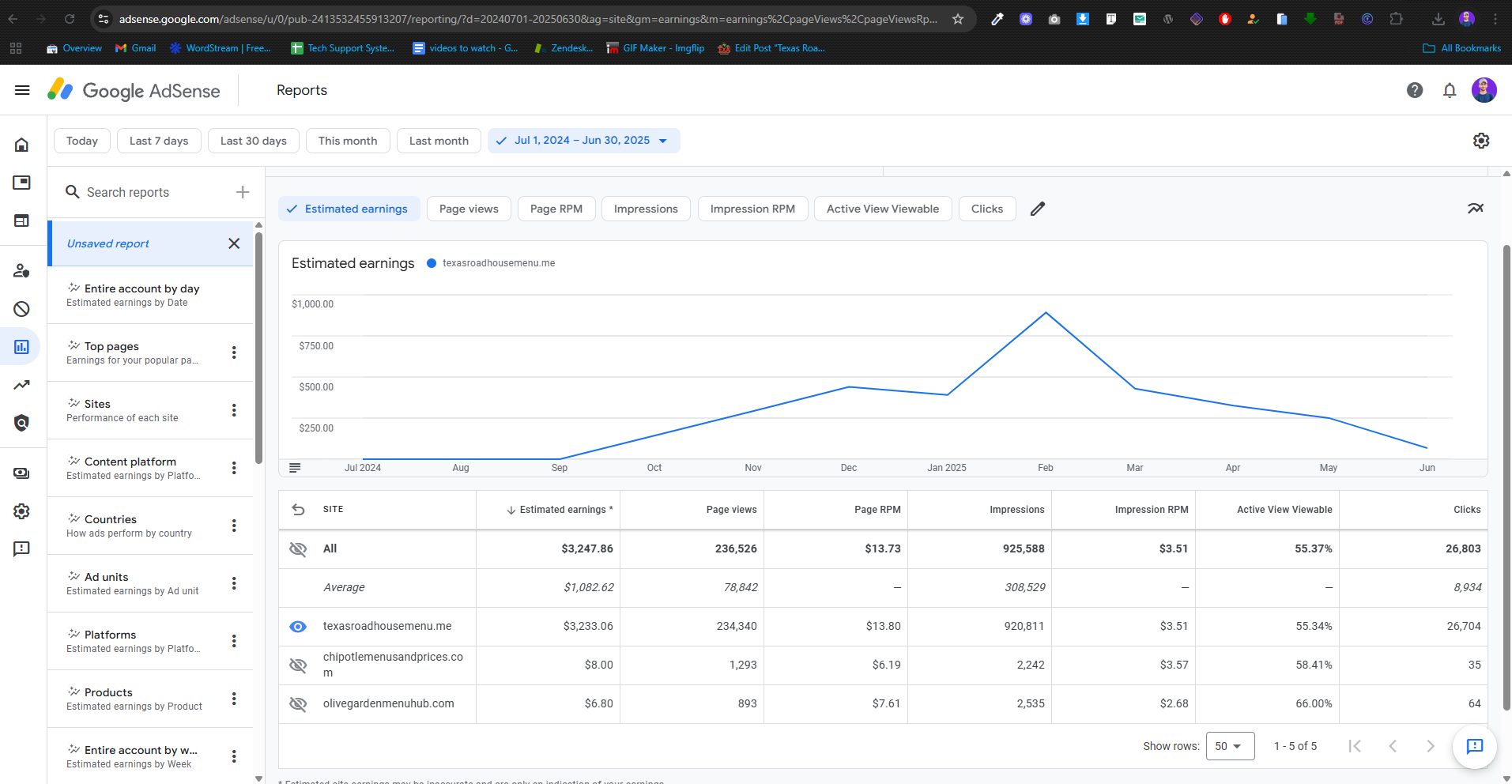The image size is (1512, 784).
Task: Open more options for Content platform report
Action: pyautogui.click(x=234, y=468)
